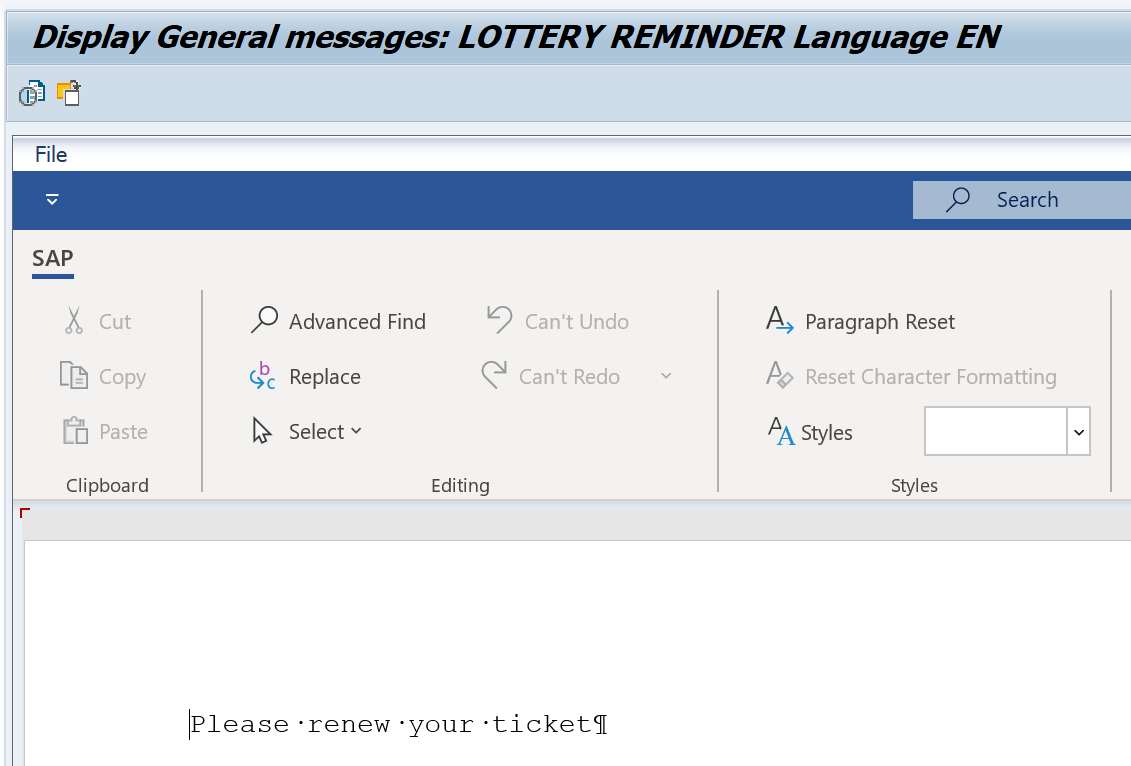The height and width of the screenshot is (766, 1131).
Task: Click the Paragraph Reset icon
Action: (780, 320)
